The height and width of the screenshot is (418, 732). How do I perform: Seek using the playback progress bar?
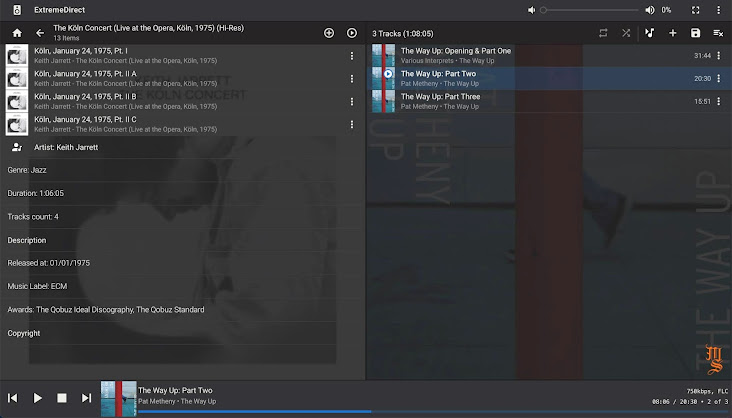click(434, 412)
